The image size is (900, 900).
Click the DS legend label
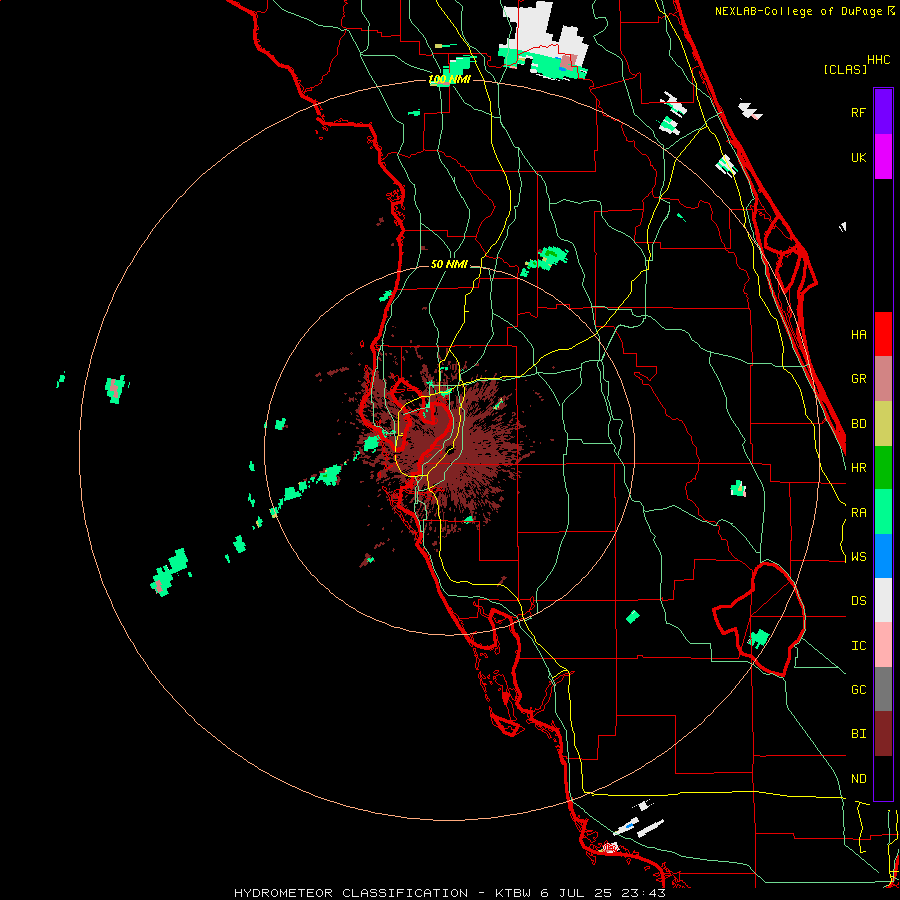(859, 601)
